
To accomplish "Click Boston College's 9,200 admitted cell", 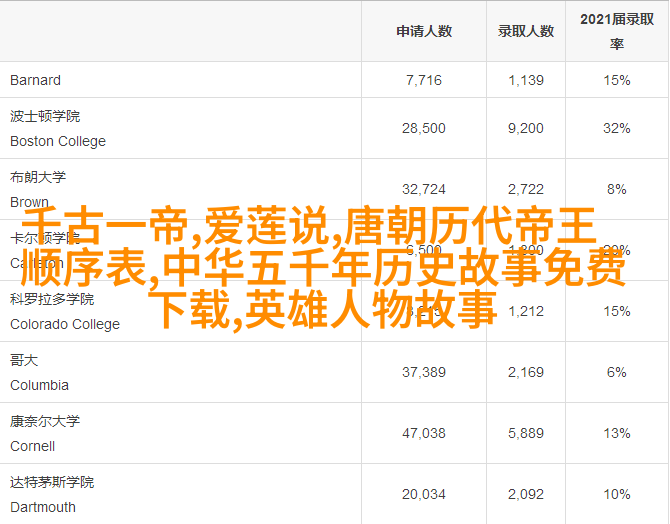I will (526, 128).
